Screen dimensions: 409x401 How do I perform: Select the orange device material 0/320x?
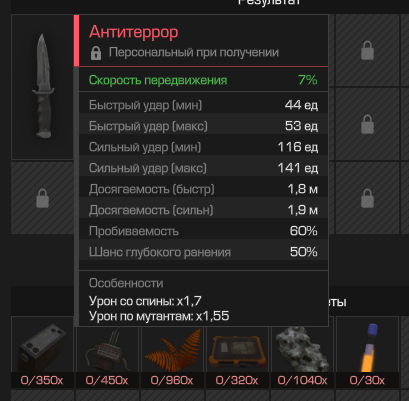point(237,352)
